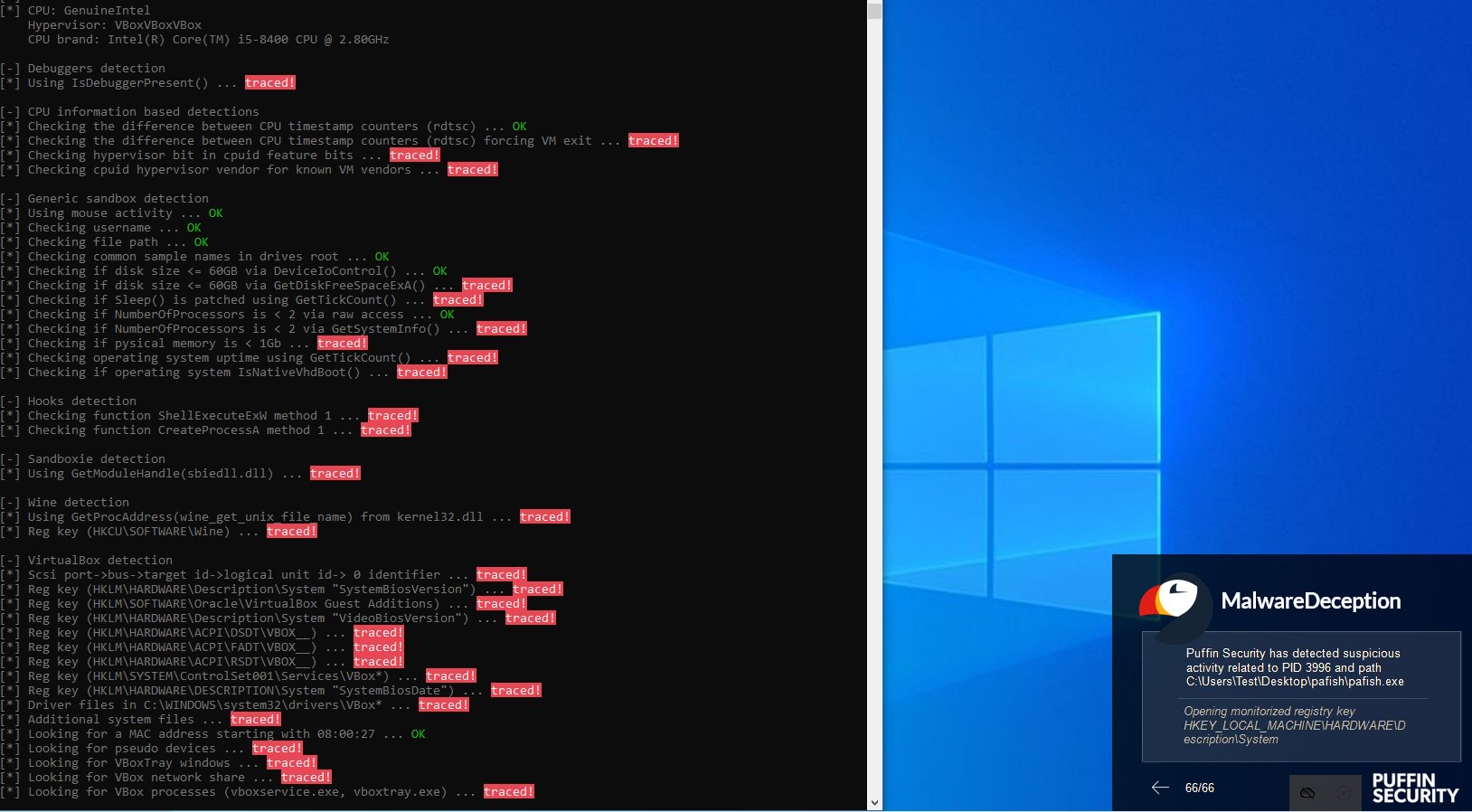1472x812 pixels.
Task: Click the 'Looking for VBox processes' line
Action: click(268, 792)
